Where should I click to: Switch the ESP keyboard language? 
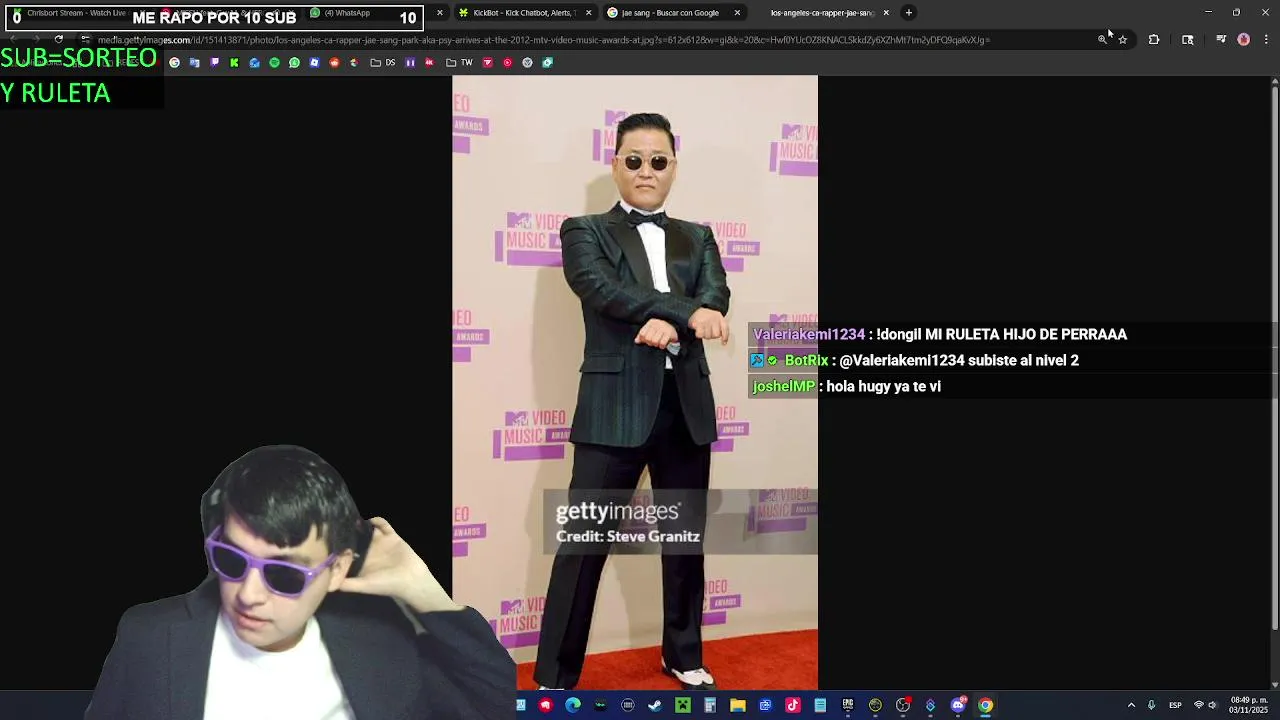(x=1175, y=705)
